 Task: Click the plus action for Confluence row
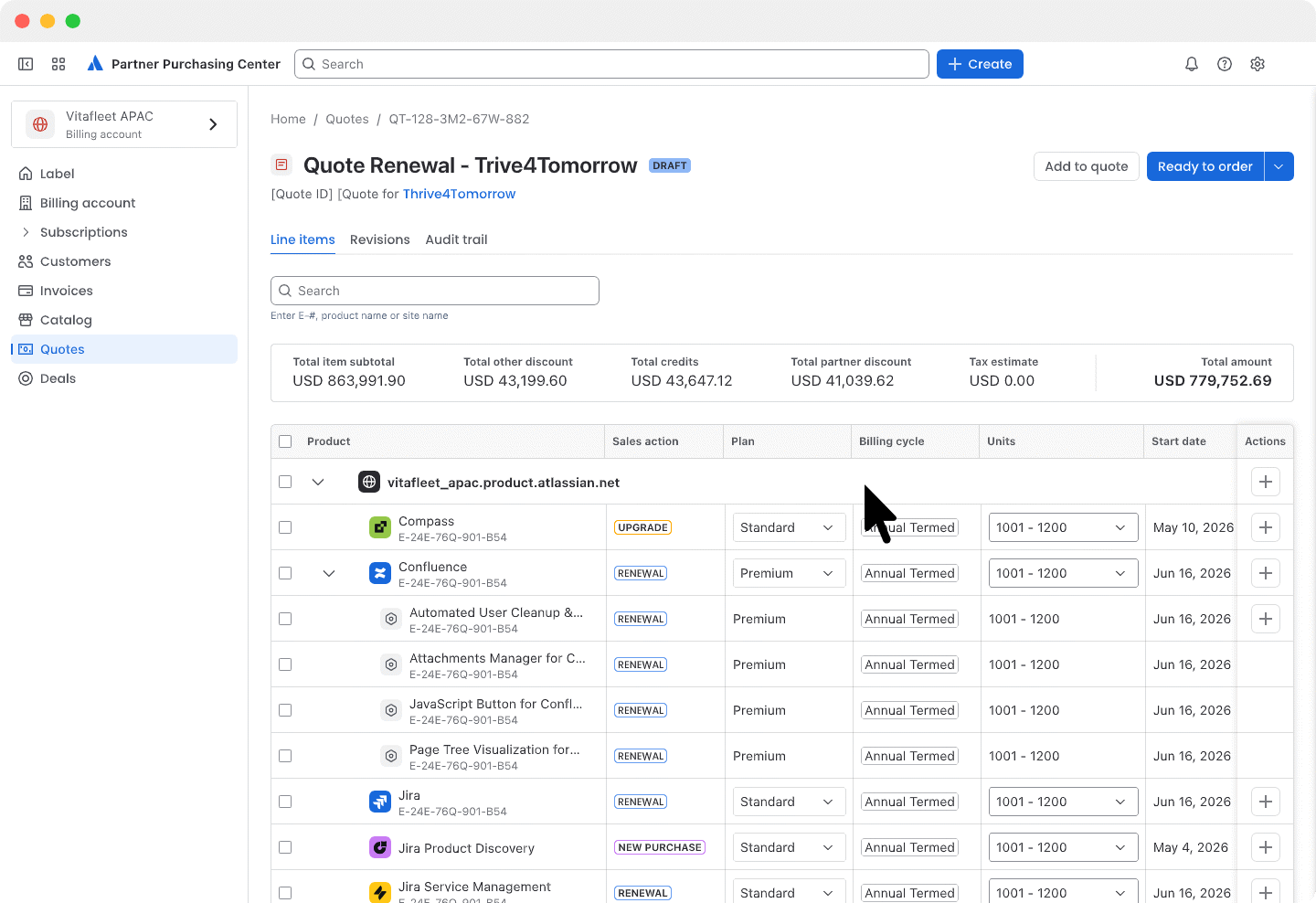1266,573
